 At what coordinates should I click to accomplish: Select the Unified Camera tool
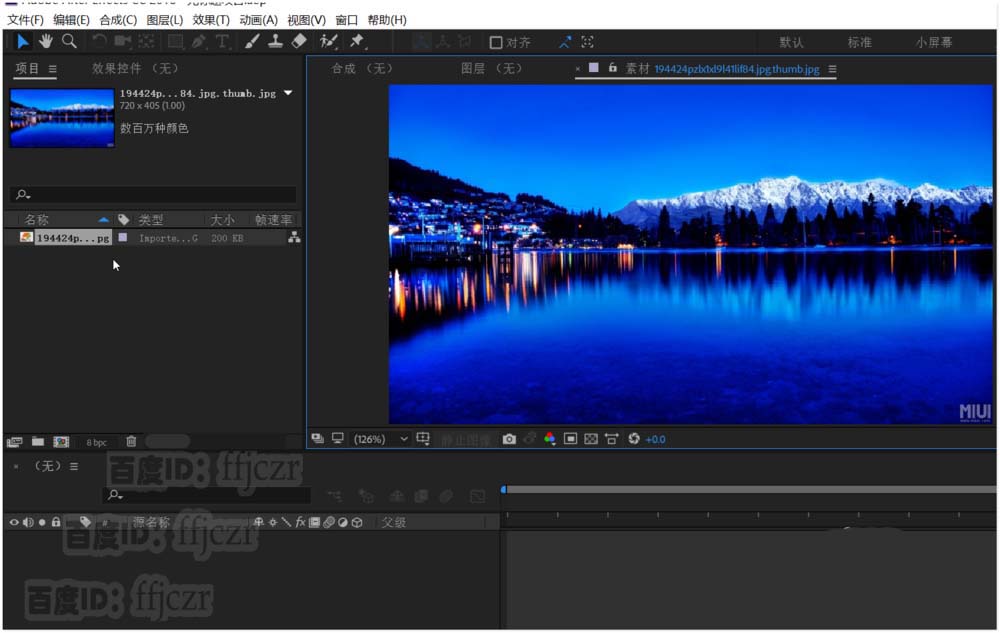click(x=122, y=42)
